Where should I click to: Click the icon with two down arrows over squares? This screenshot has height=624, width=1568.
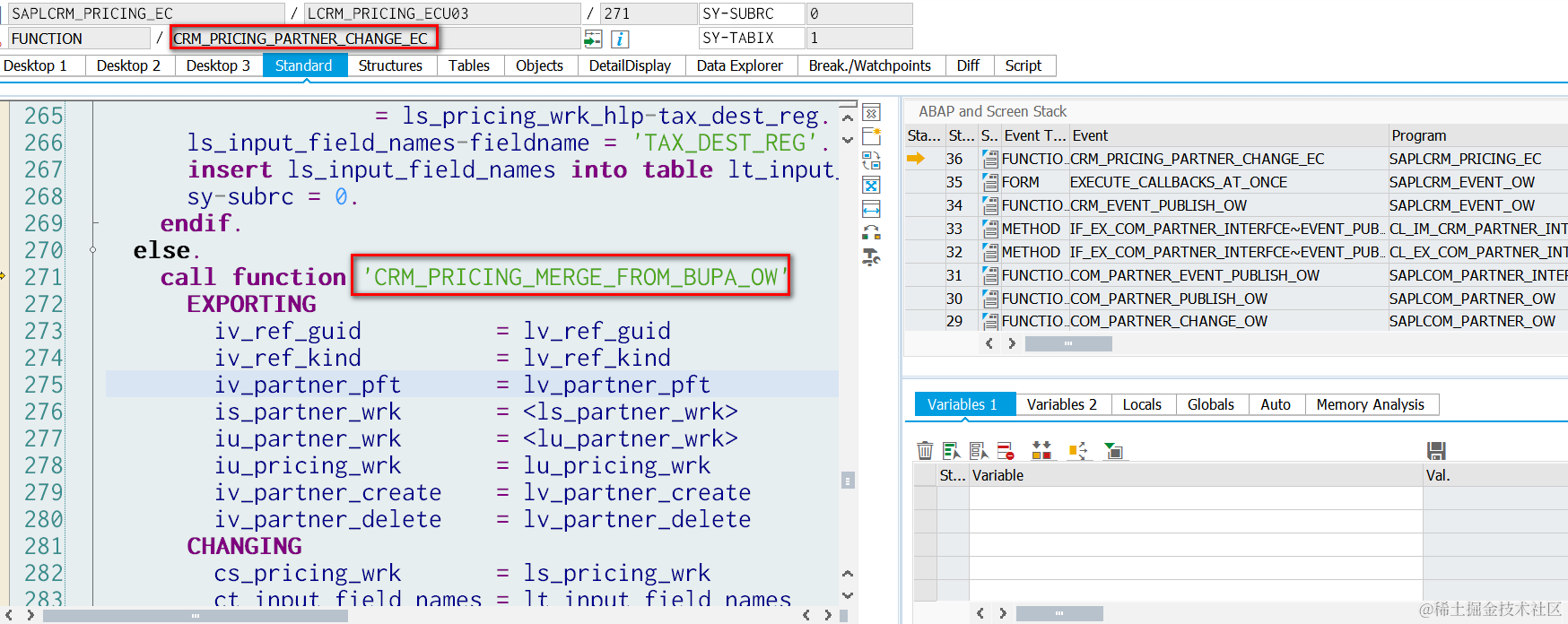coord(1041,450)
